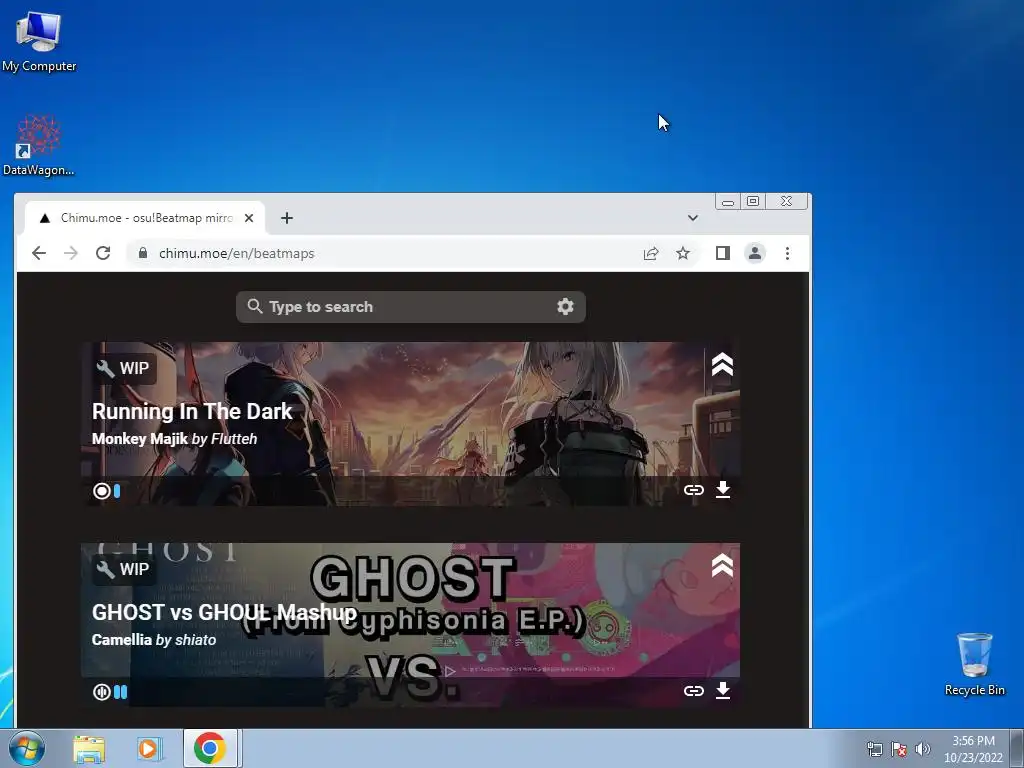This screenshot has height=768, width=1024.
Task: Copy link for GHOST vs GHOUL Mashup
Action: tap(694, 691)
